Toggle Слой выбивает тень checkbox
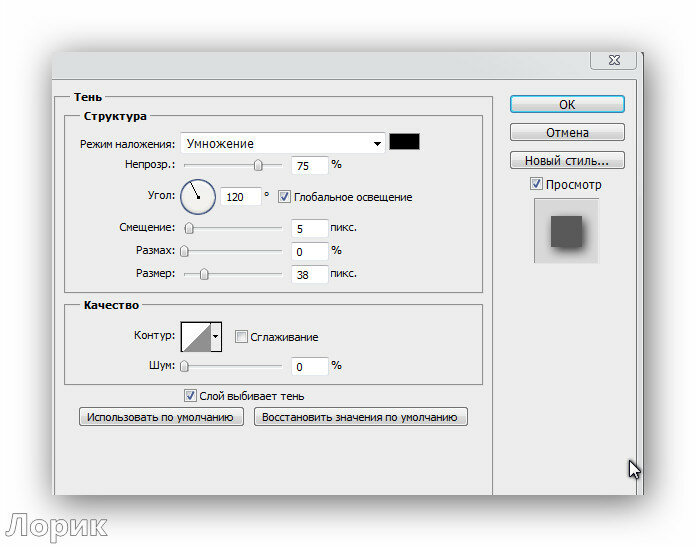The height and width of the screenshot is (547, 696). tap(190, 396)
